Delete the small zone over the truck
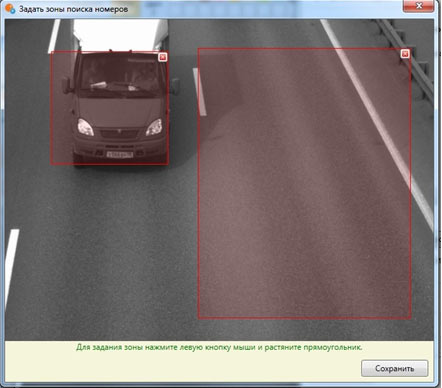The width and height of the screenshot is (442, 388). click(x=163, y=57)
